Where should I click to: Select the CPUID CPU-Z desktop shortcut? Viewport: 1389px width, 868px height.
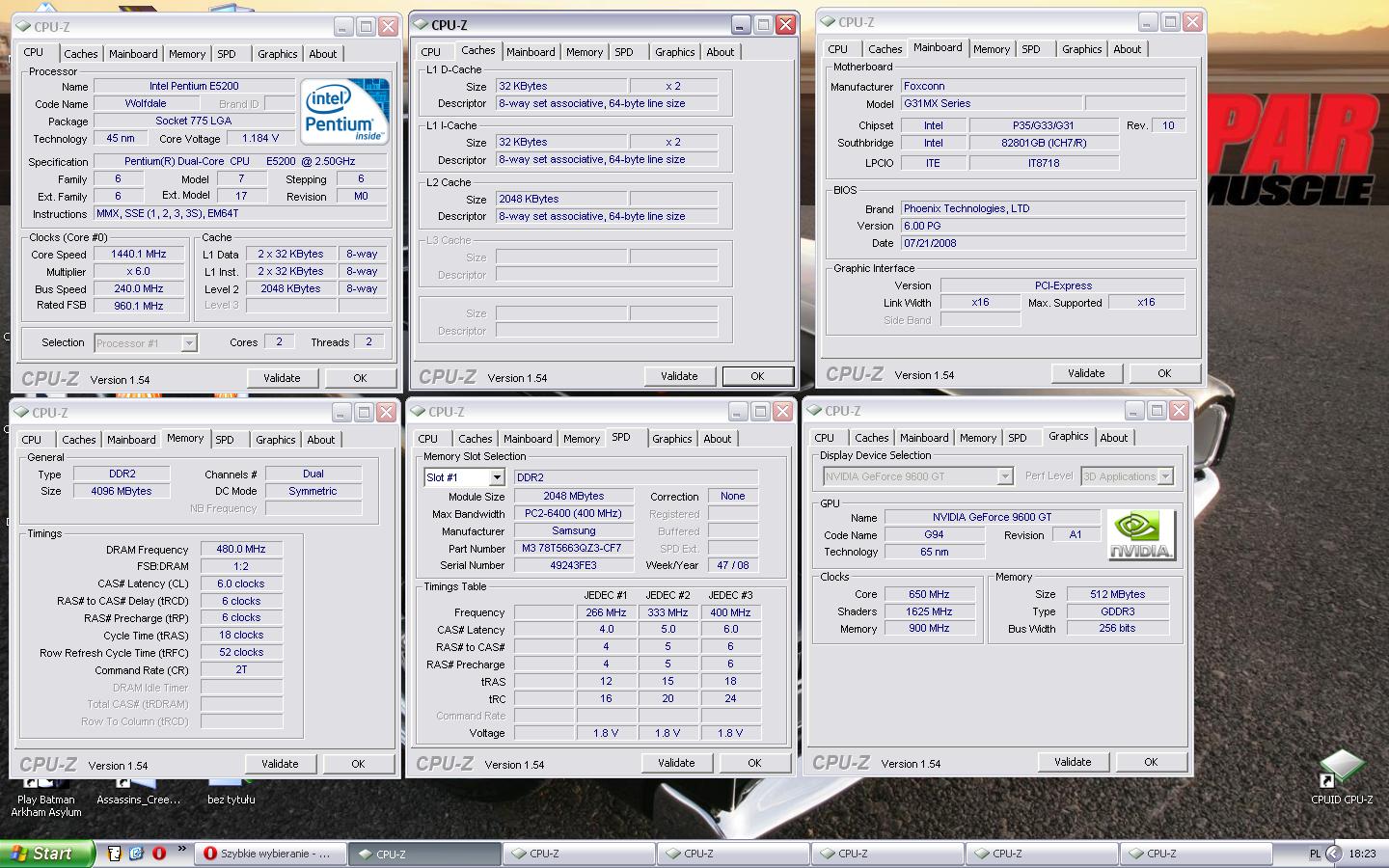[x=1341, y=777]
